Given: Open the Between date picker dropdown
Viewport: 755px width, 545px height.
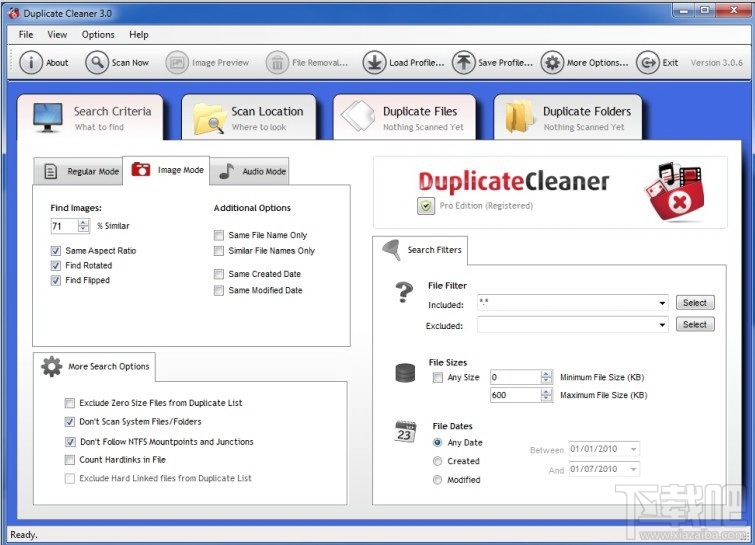Looking at the screenshot, I should [x=633, y=449].
